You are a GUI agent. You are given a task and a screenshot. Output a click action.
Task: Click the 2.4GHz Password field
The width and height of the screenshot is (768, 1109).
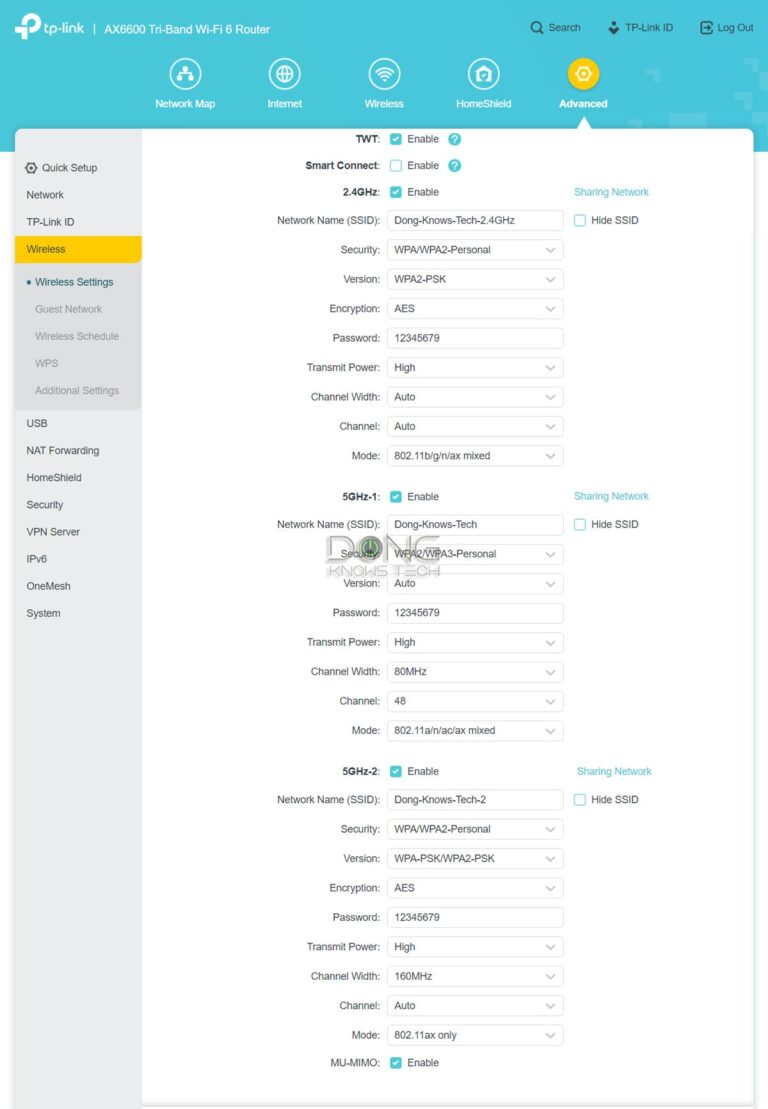[475, 338]
